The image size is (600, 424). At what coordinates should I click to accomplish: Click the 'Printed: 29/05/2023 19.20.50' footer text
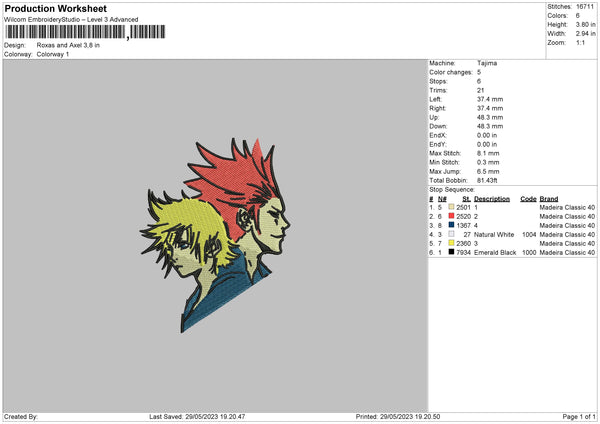click(x=398, y=416)
